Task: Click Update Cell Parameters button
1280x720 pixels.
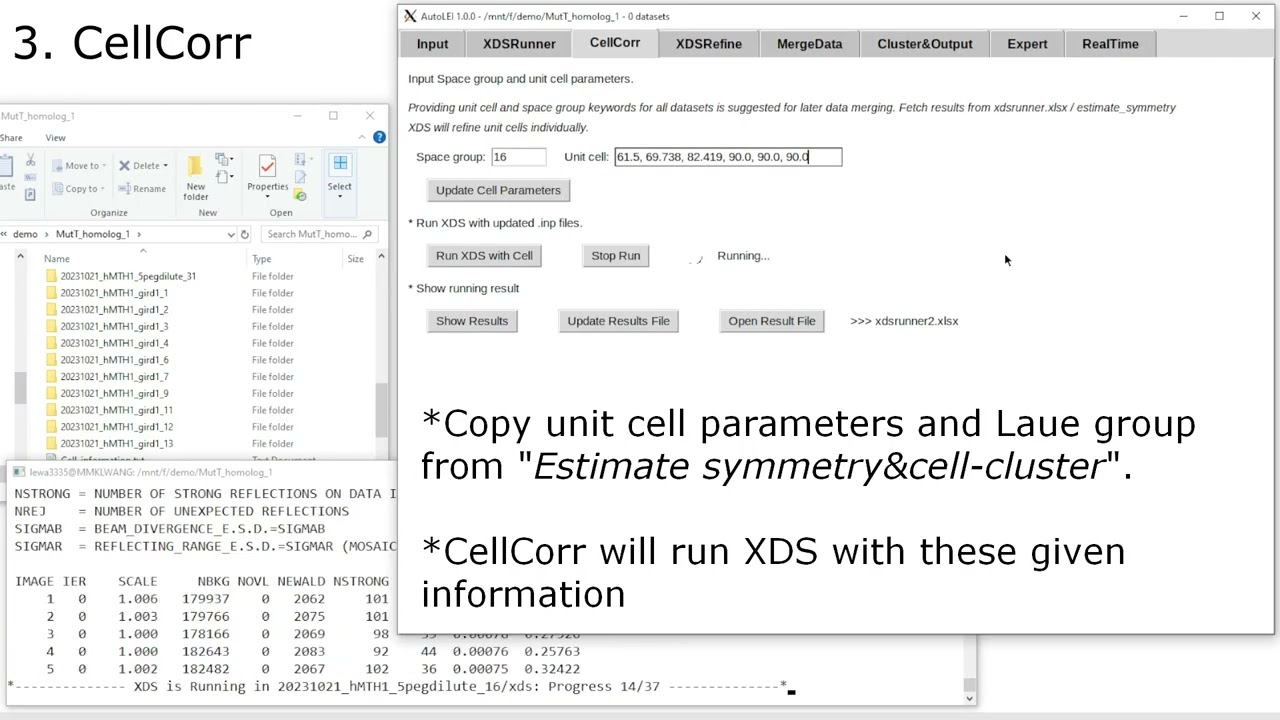Action: 498,190
